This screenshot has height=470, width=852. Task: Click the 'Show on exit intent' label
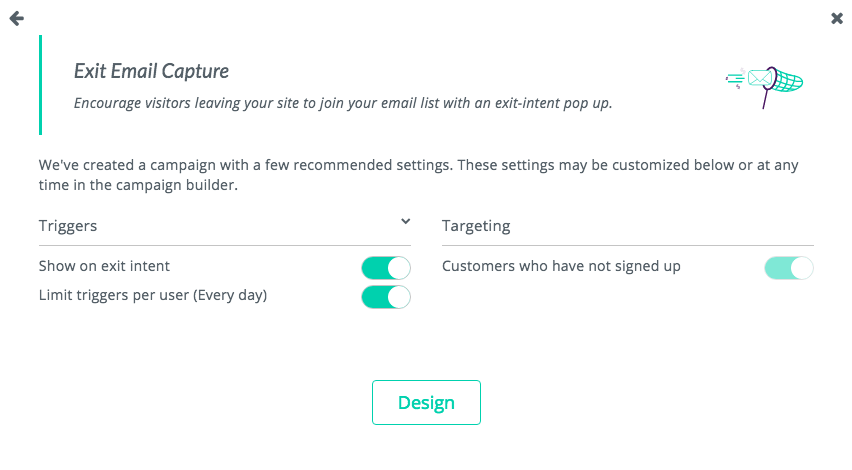point(104,266)
